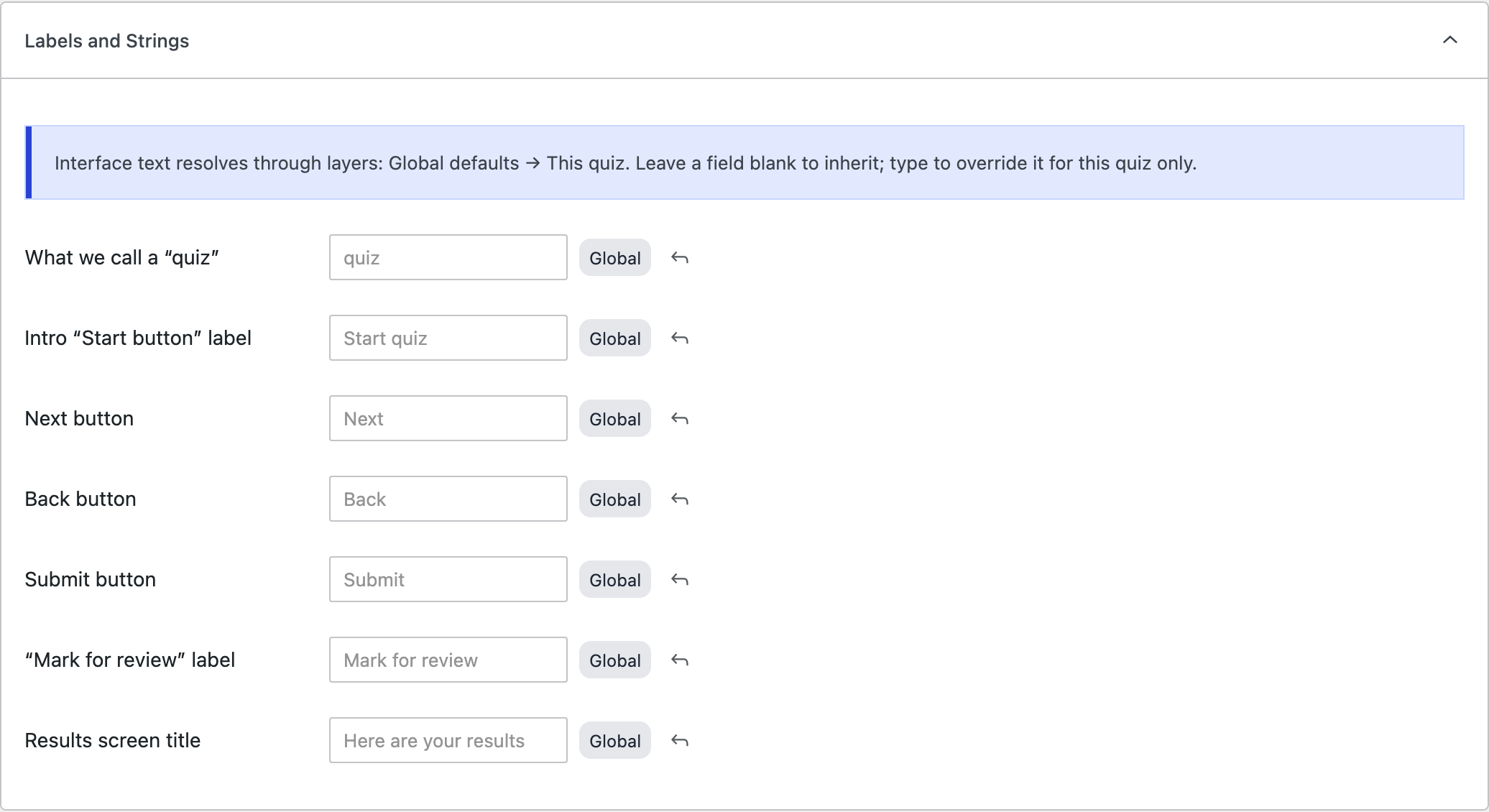
Task: Click the Mark for review input field
Action: tap(448, 660)
